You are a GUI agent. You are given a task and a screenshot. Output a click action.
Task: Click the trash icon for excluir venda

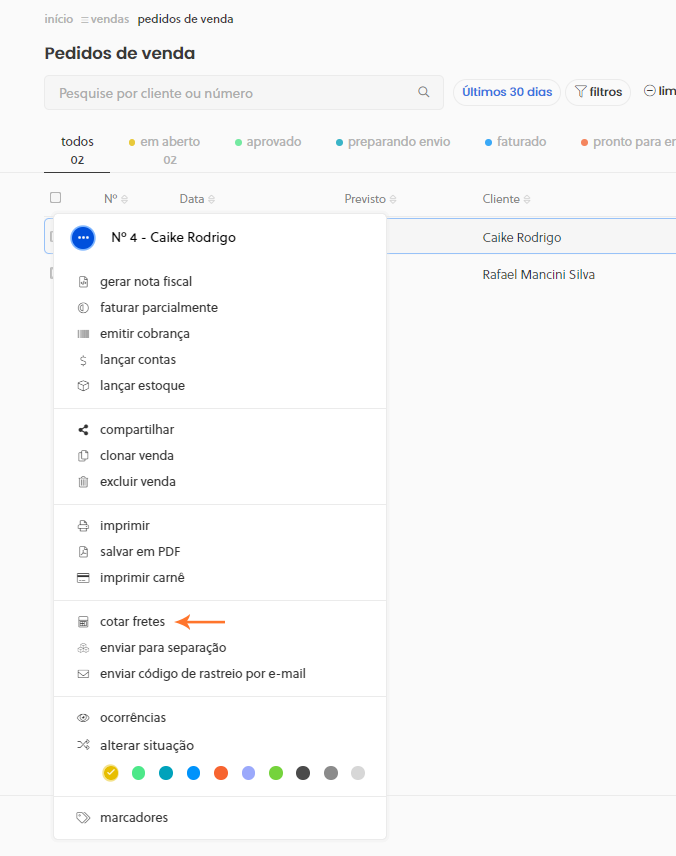click(83, 482)
